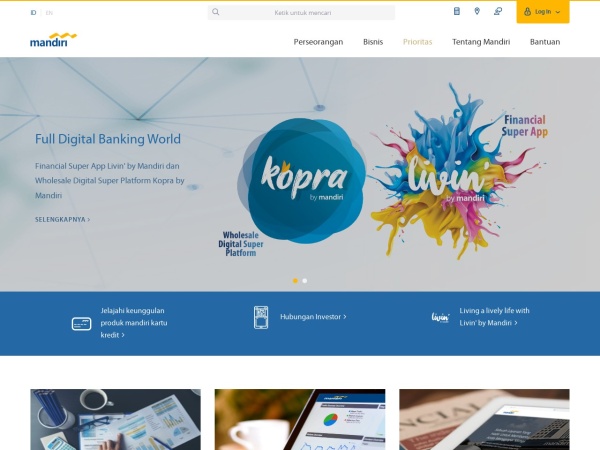
Task: Expand the Log In dropdown
Action: click(543, 12)
